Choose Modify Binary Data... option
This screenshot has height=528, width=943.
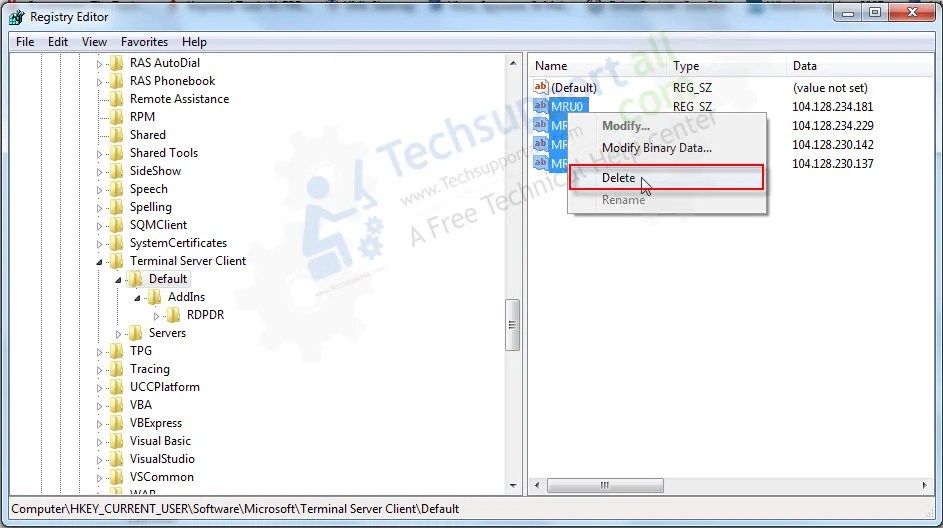click(x=666, y=148)
